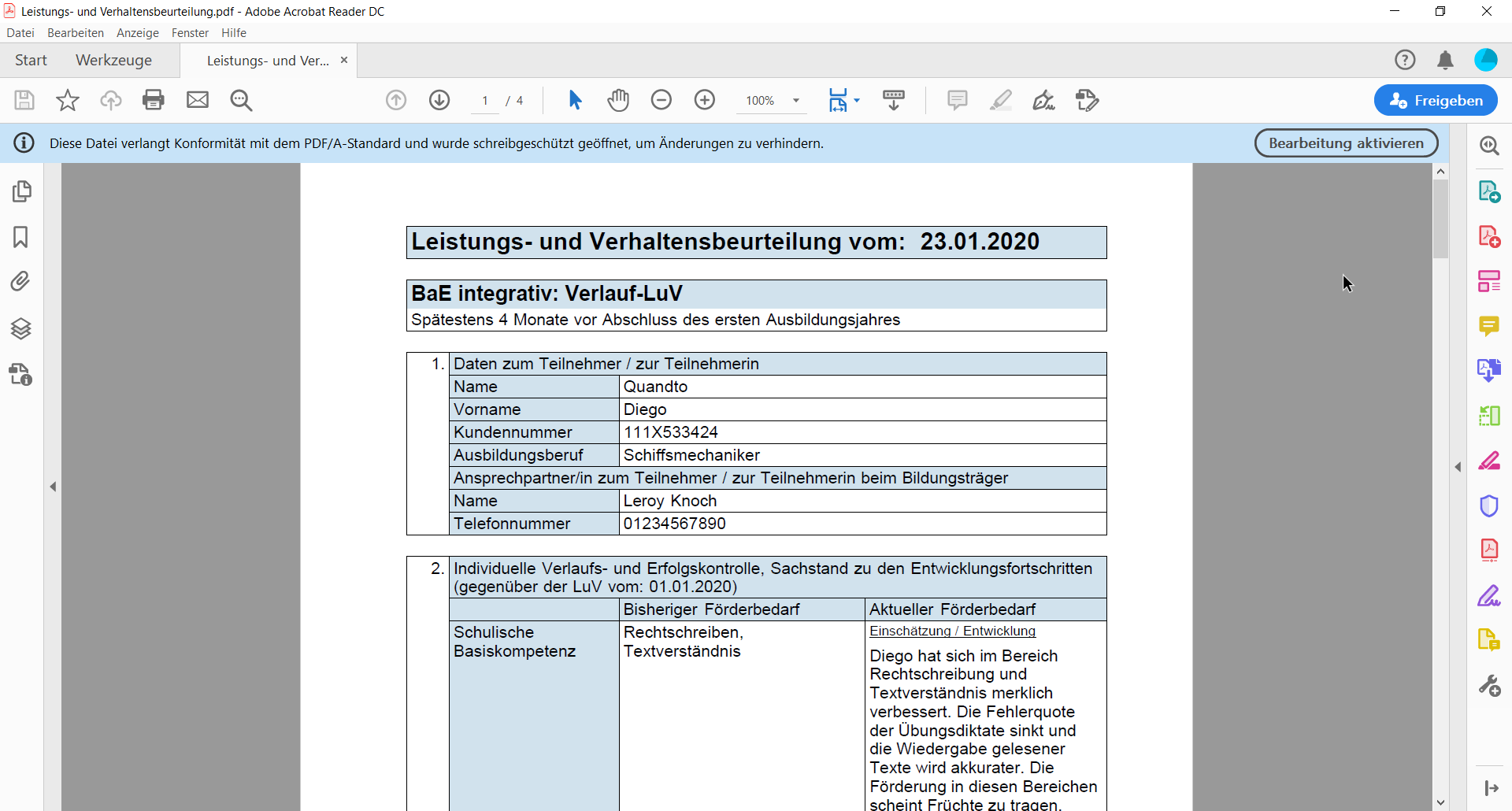The height and width of the screenshot is (811, 1512).
Task: Open Create PDF tool
Action: coord(1489,236)
